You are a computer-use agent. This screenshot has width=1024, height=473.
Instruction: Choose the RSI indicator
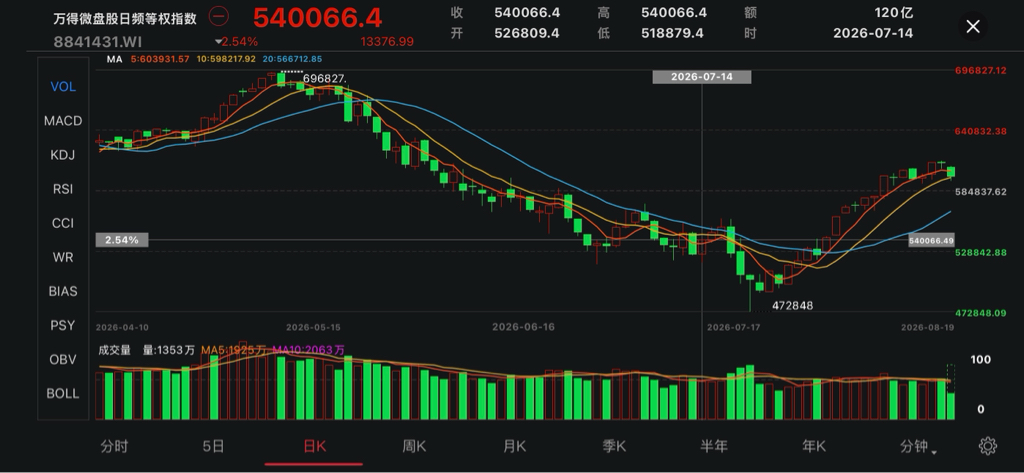[x=63, y=189]
